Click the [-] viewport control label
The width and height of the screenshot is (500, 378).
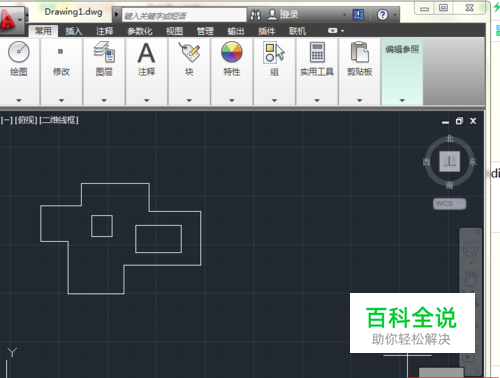tap(7, 120)
